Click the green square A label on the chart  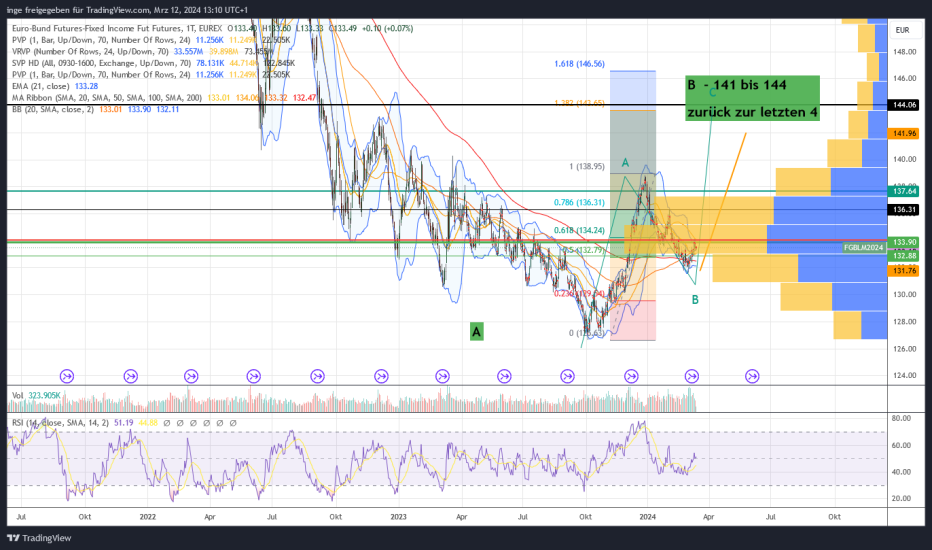pos(477,331)
